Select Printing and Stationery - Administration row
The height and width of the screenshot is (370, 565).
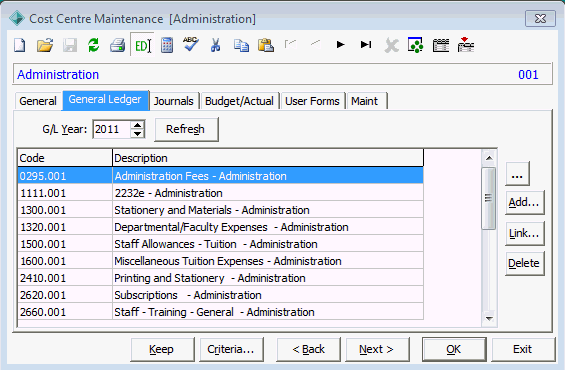[221, 278]
